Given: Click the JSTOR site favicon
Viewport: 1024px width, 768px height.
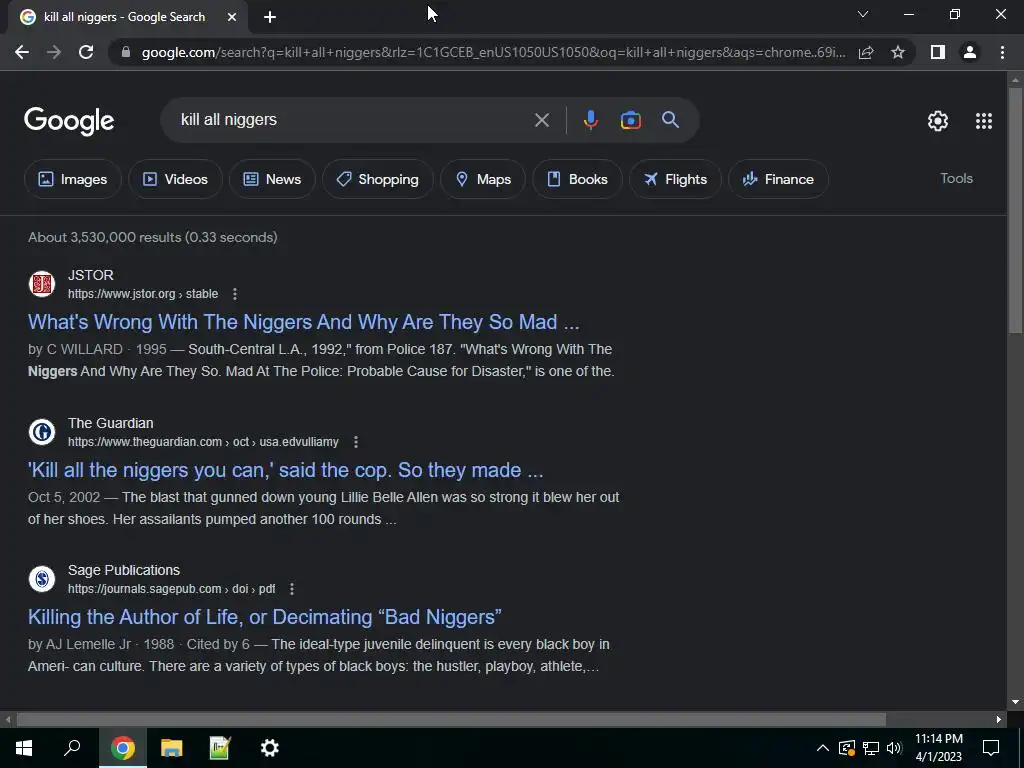Looking at the screenshot, I should click(x=42, y=284).
